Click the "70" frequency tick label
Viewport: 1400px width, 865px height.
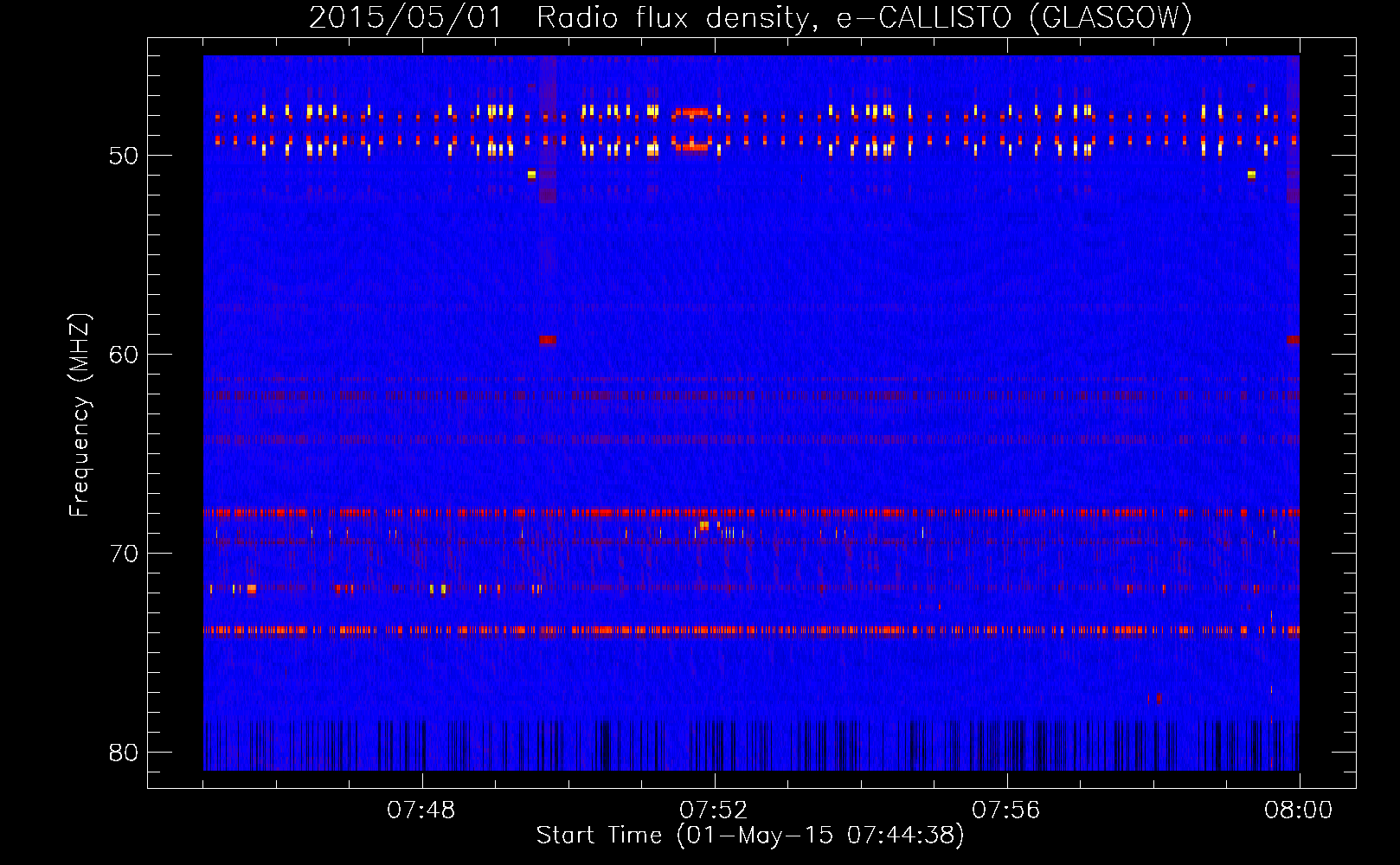point(124,554)
